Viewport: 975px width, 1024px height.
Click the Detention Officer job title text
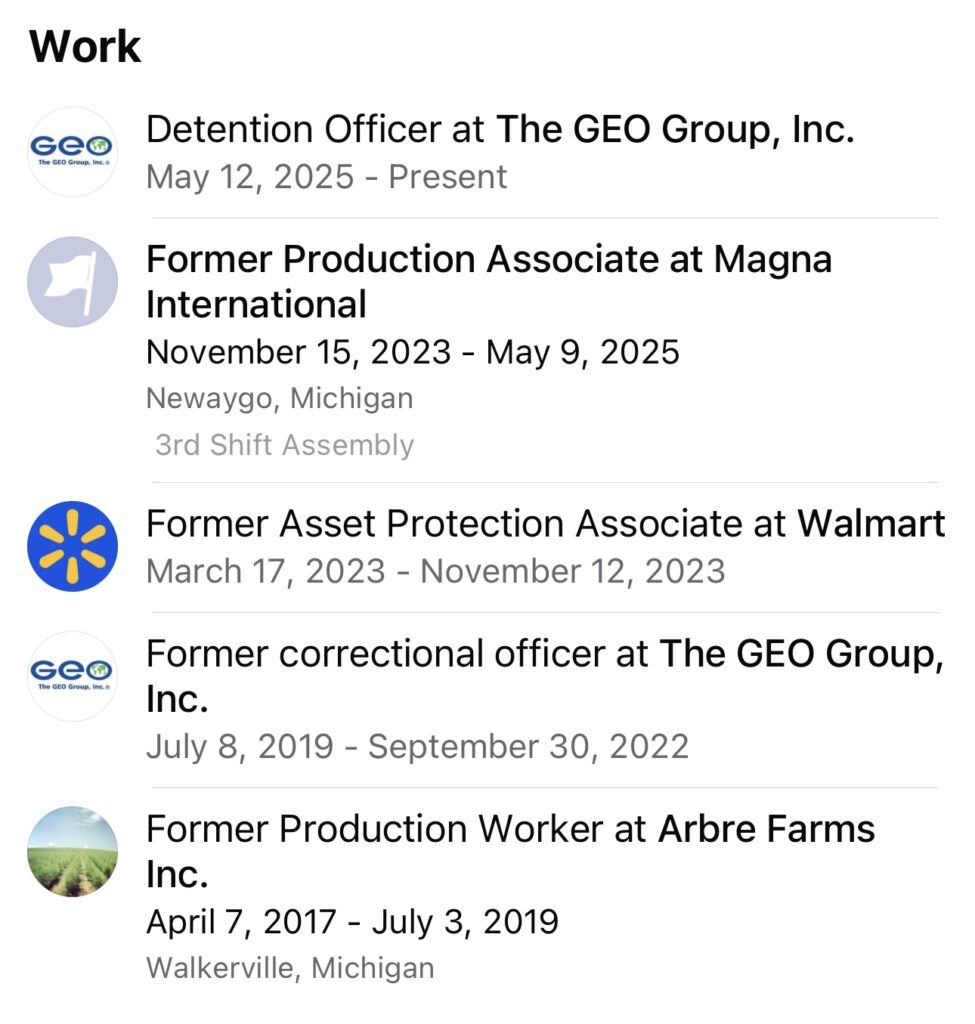pos(293,129)
